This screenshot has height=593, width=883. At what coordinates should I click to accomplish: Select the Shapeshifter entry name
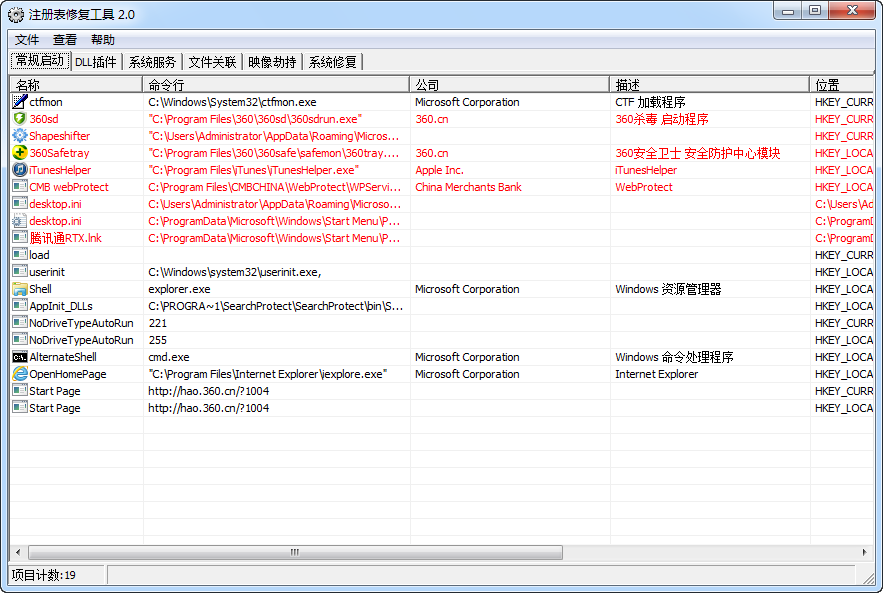point(60,136)
